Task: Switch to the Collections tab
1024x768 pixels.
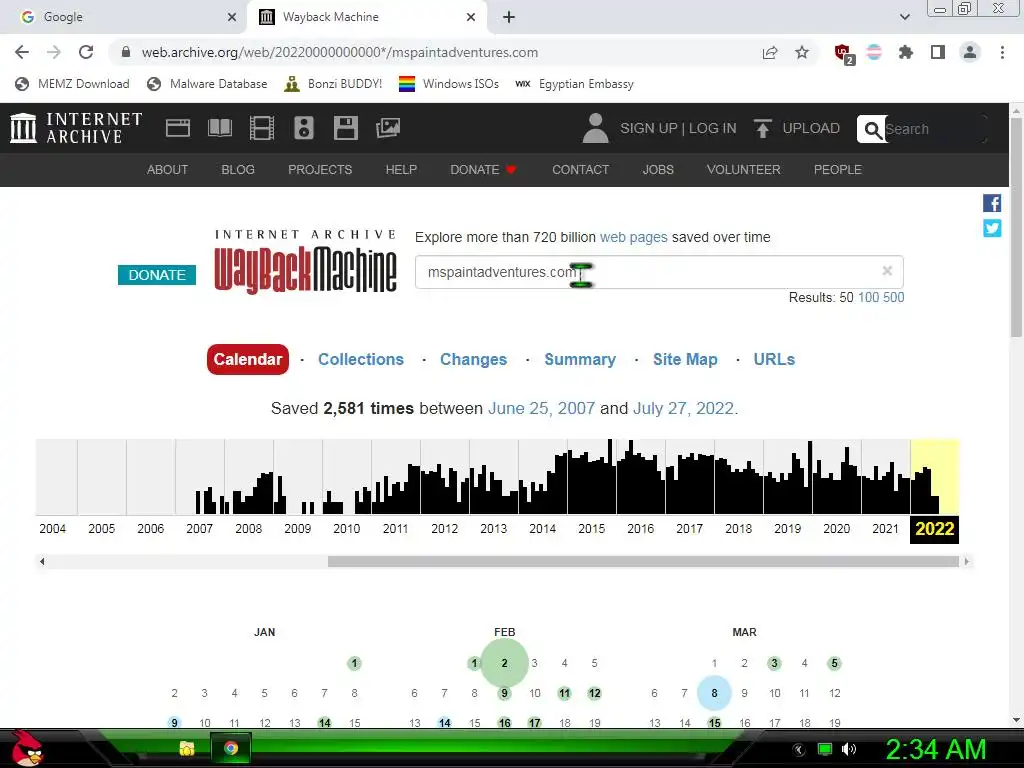Action: 360,359
